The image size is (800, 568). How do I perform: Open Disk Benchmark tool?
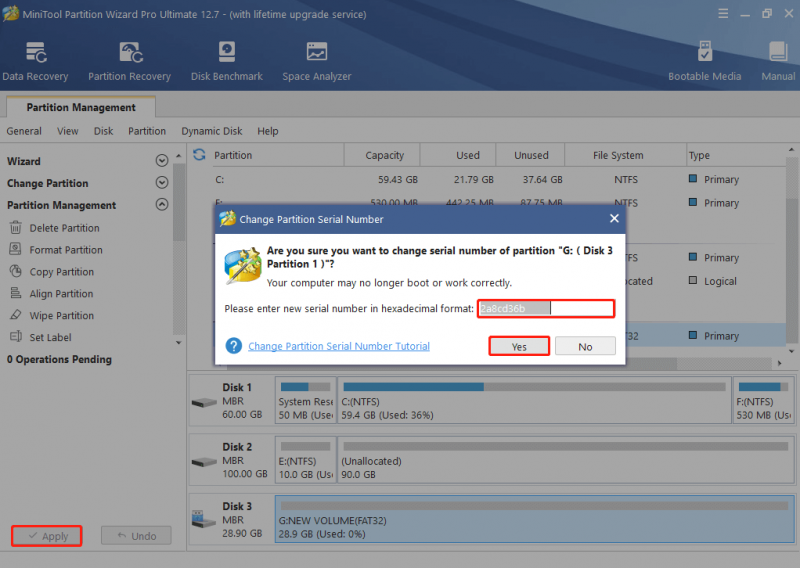(x=227, y=61)
